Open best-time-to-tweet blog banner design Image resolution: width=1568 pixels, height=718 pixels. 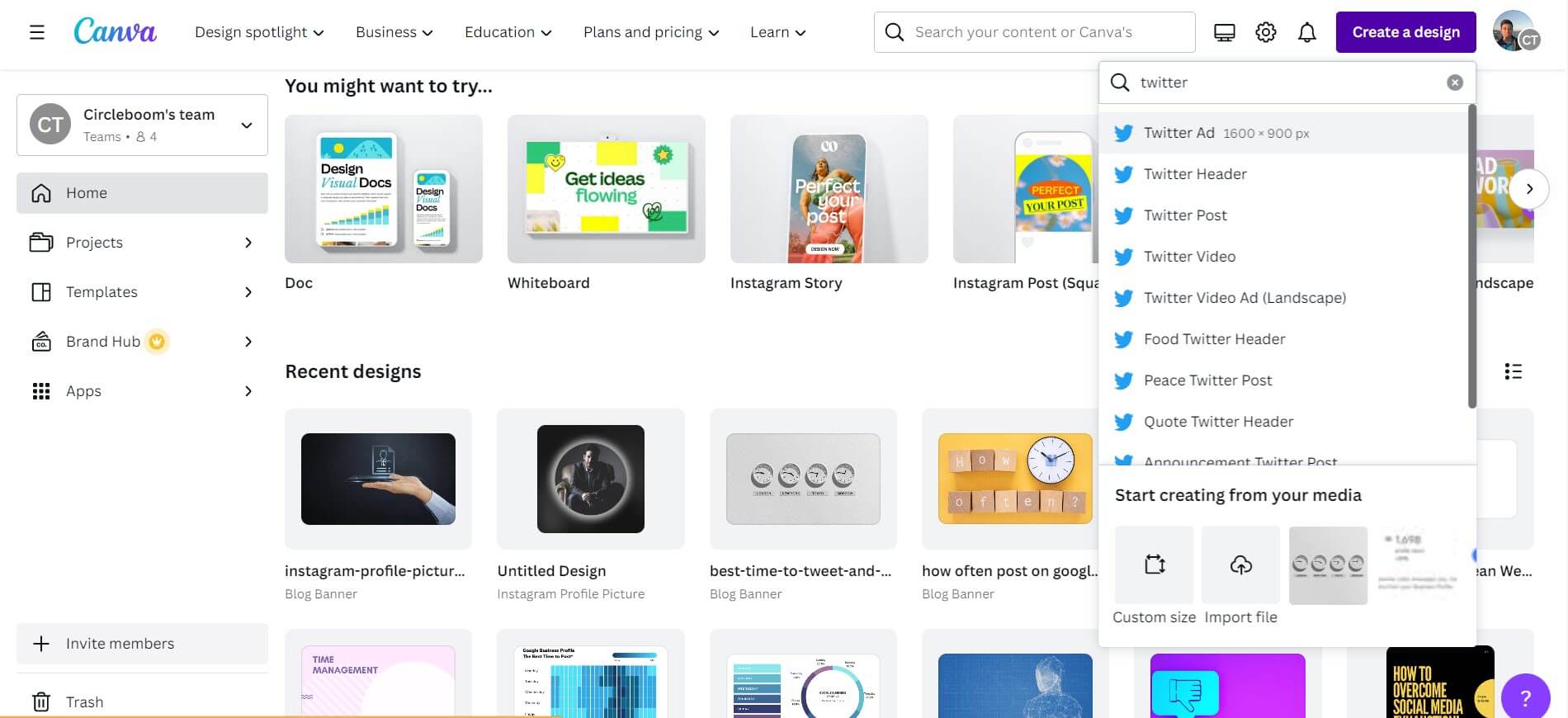(x=803, y=479)
